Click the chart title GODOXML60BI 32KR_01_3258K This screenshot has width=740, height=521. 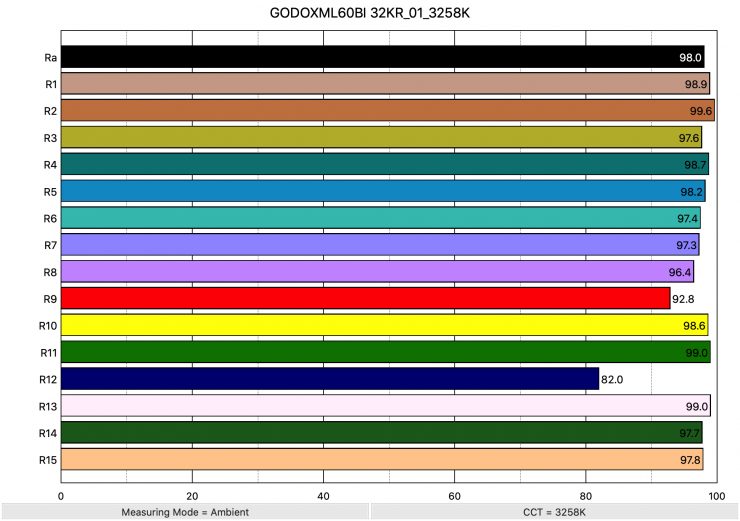click(369, 13)
